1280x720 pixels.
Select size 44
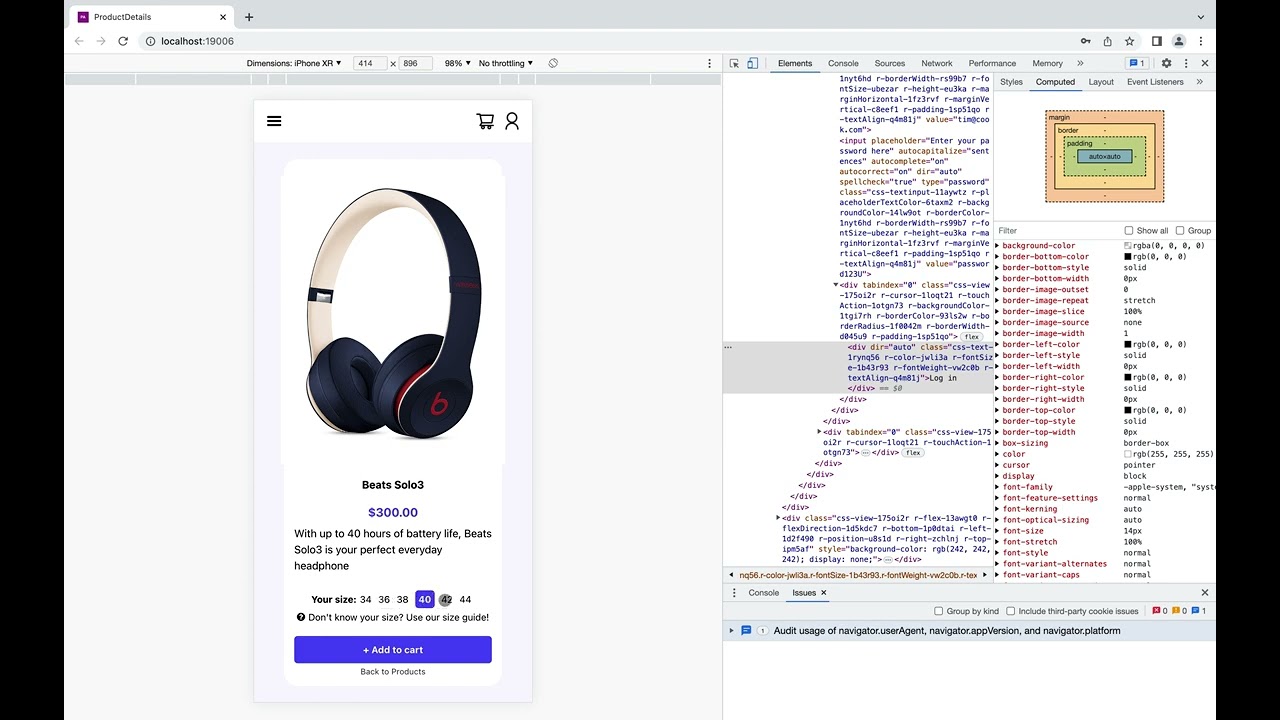[x=465, y=600]
